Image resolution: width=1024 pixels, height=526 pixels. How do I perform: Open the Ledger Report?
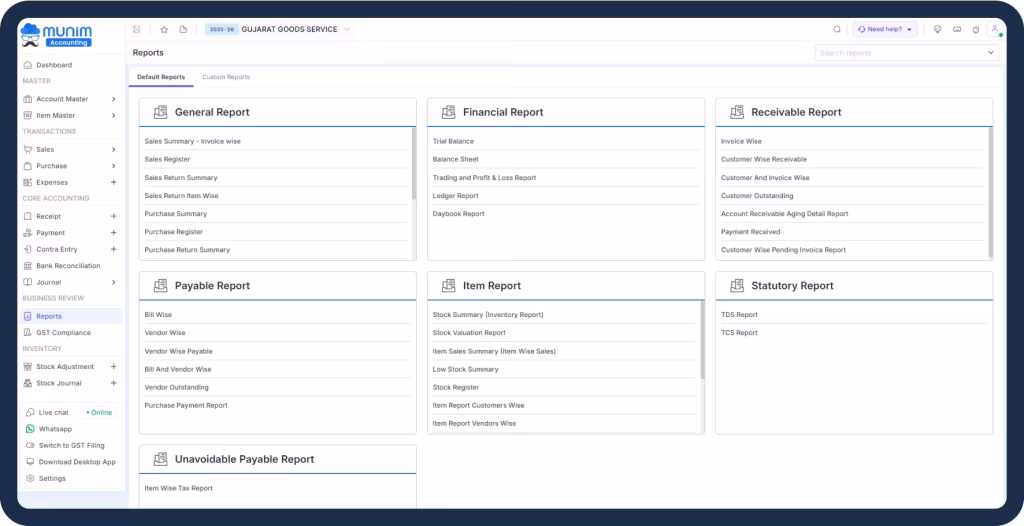click(x=456, y=196)
